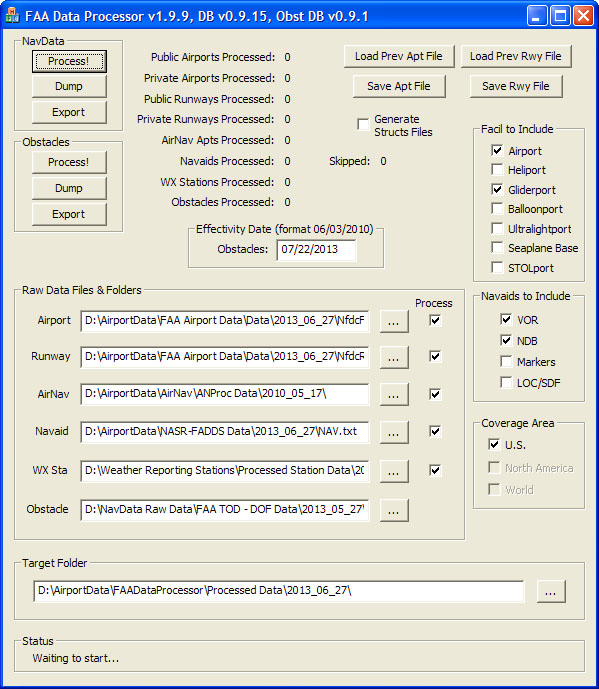Image resolution: width=599 pixels, height=689 pixels.
Task: Click the 'Private Runways Processed:' label
Action: click(x=205, y=119)
